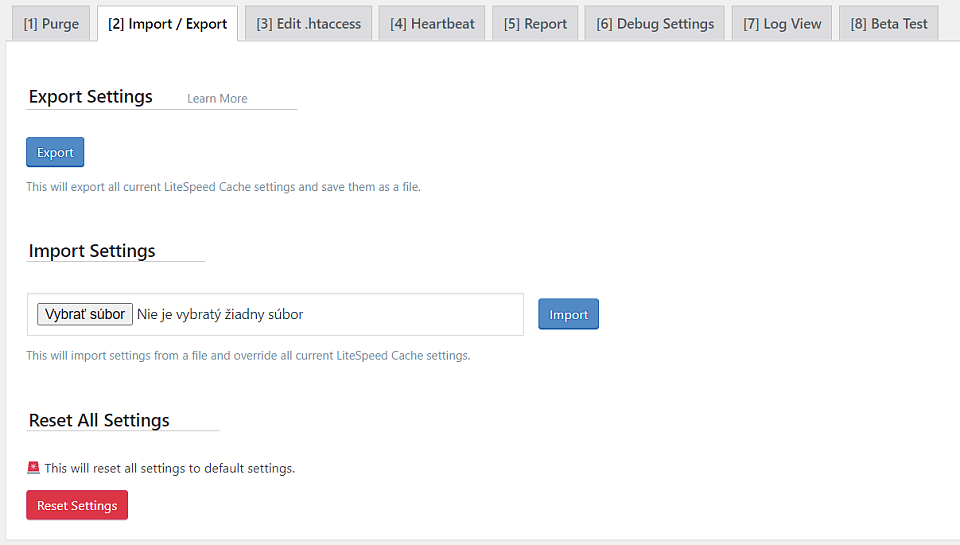Select the Beta Test tab

[889, 24]
